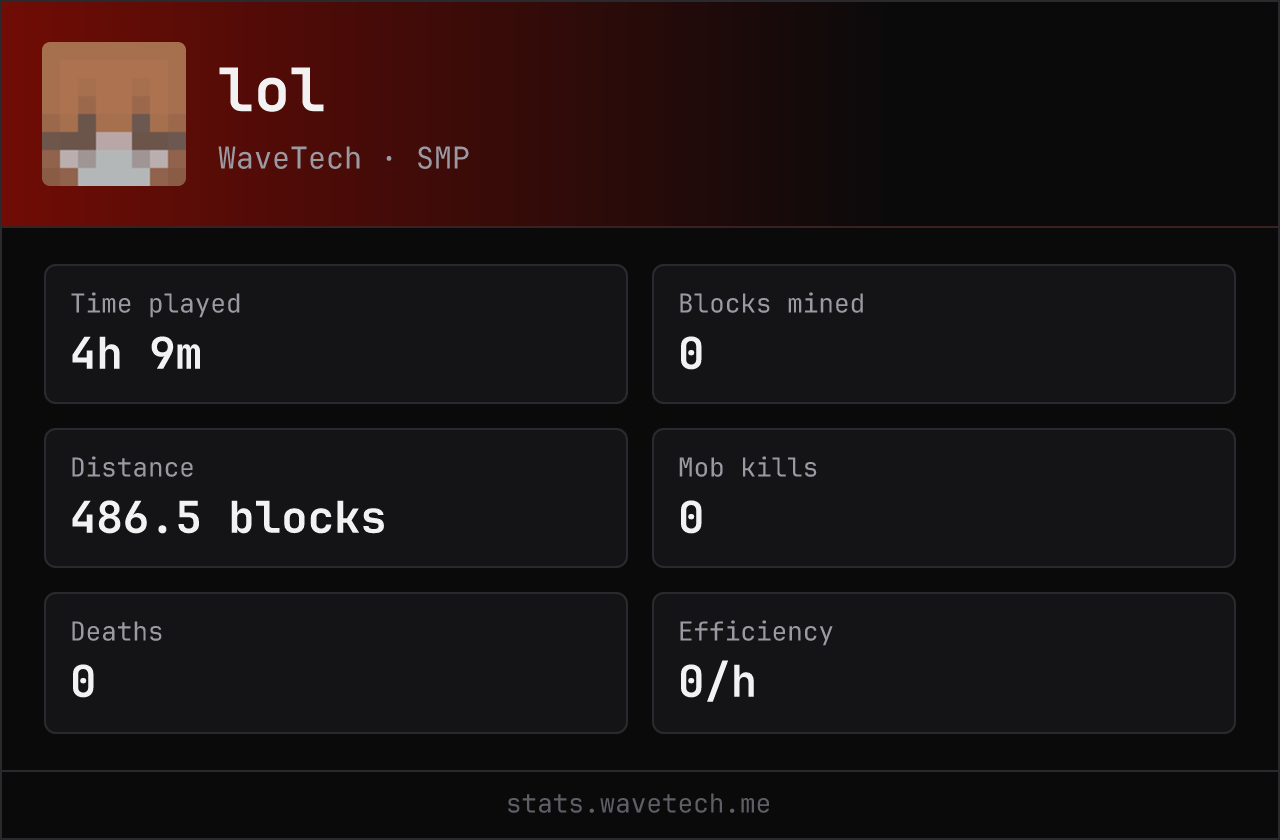The image size is (1280, 840).
Task: Open the Mob kills stat card
Action: (x=944, y=498)
